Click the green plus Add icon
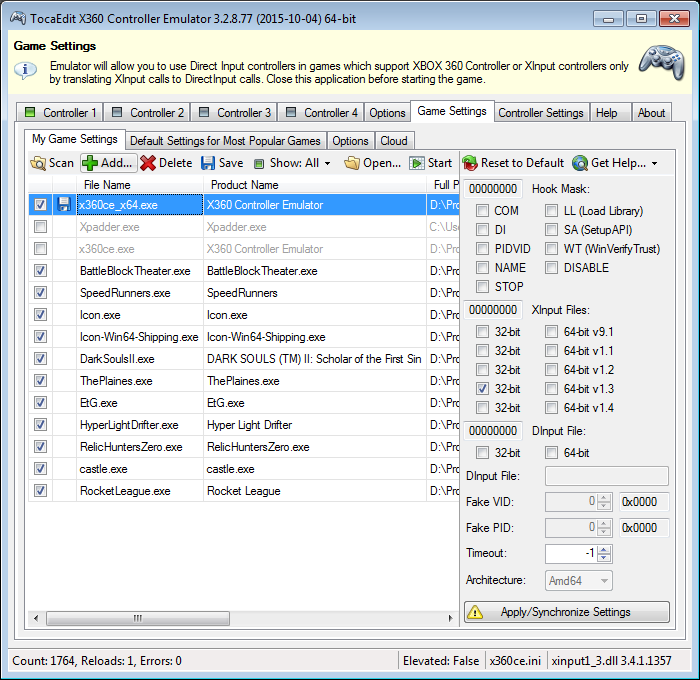This screenshot has height=680, width=700. [90, 163]
